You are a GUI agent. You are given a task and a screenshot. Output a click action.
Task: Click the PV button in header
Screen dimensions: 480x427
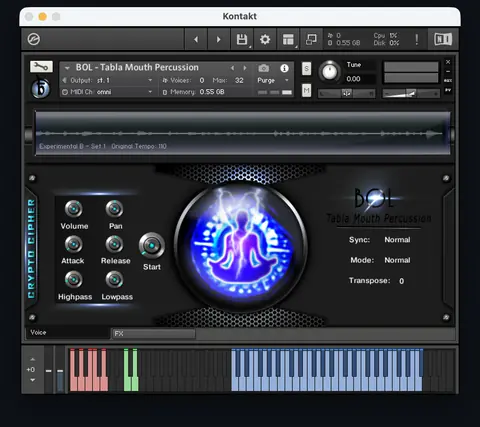(x=448, y=90)
